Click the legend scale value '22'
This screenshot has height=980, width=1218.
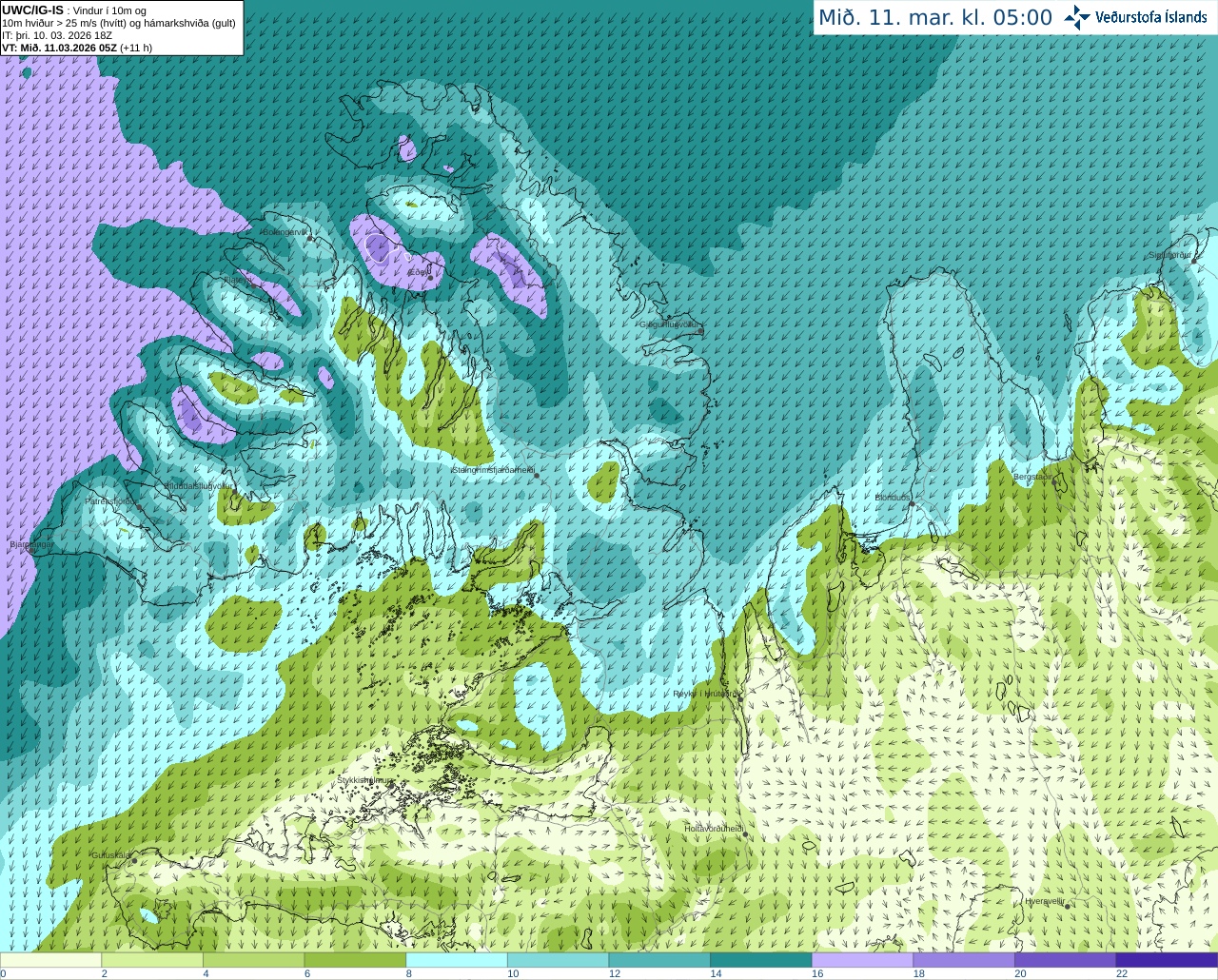point(1122,973)
